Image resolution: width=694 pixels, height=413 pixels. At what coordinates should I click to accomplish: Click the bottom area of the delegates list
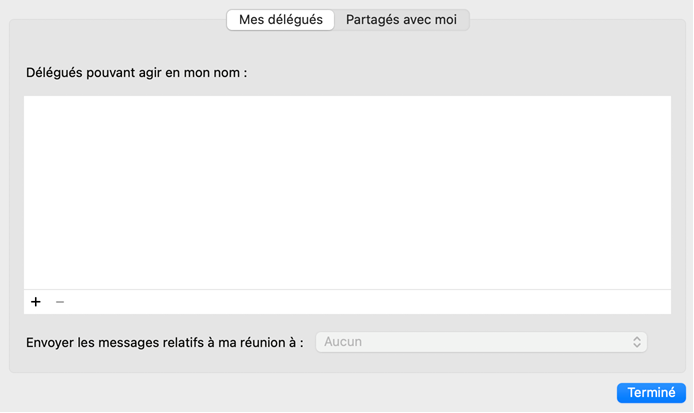(347, 275)
